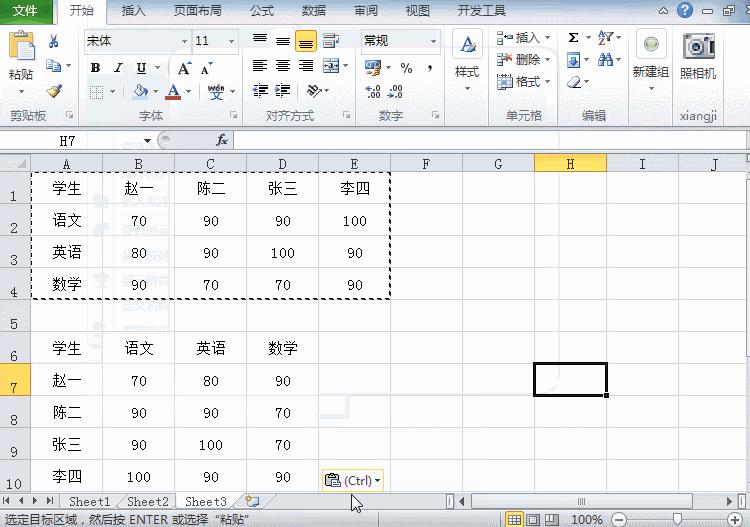Click Insert cells (插入) button
The width and height of the screenshot is (750, 527).
[523, 38]
